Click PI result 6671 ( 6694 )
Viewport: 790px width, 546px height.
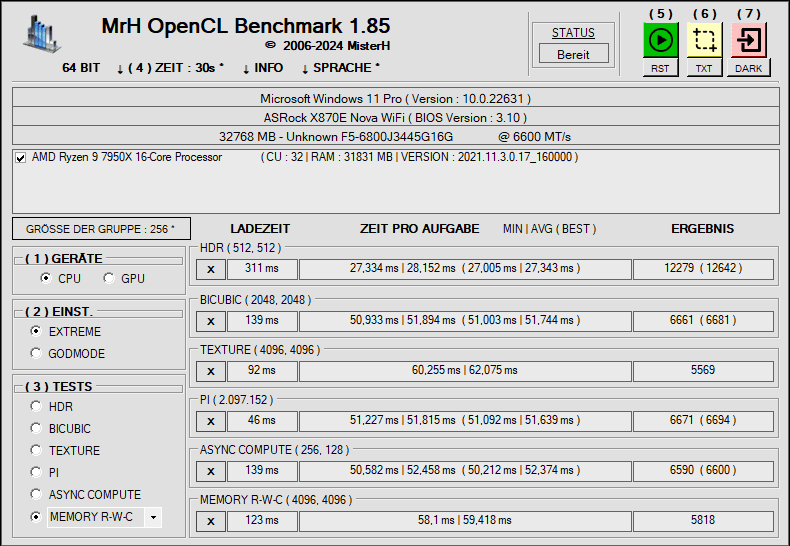tap(703, 420)
